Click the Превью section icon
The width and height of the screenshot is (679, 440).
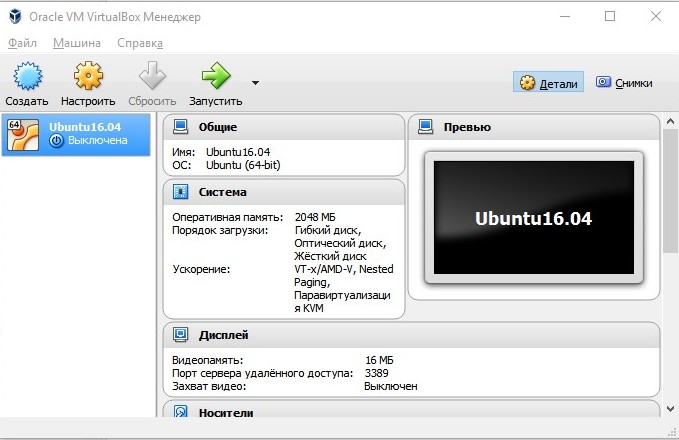(426, 127)
